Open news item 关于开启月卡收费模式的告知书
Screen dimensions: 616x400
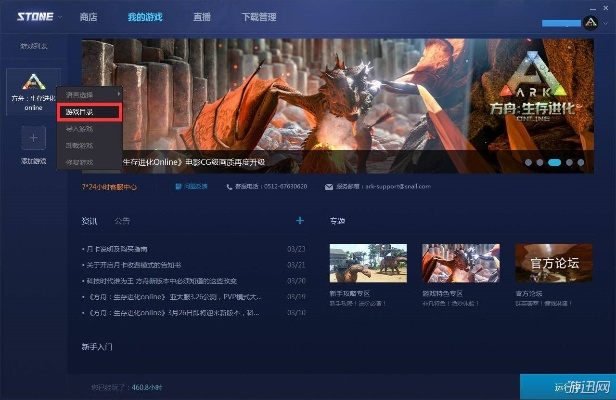(134, 265)
